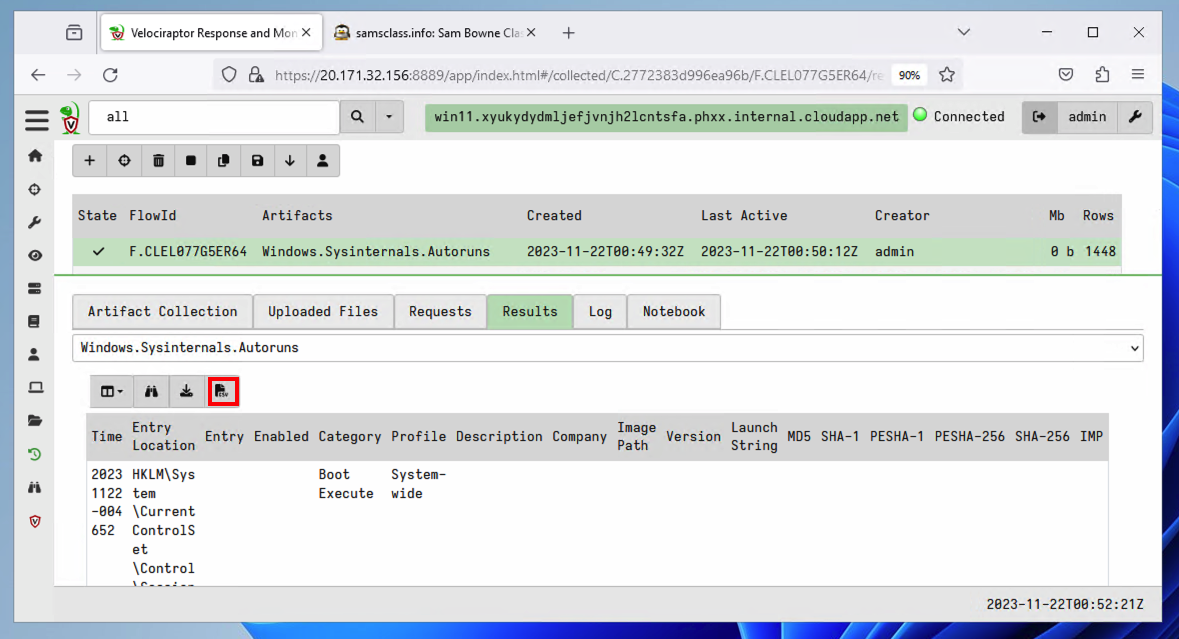Click the Launch String column header
Image resolution: width=1179 pixels, height=639 pixels.
coord(754,437)
